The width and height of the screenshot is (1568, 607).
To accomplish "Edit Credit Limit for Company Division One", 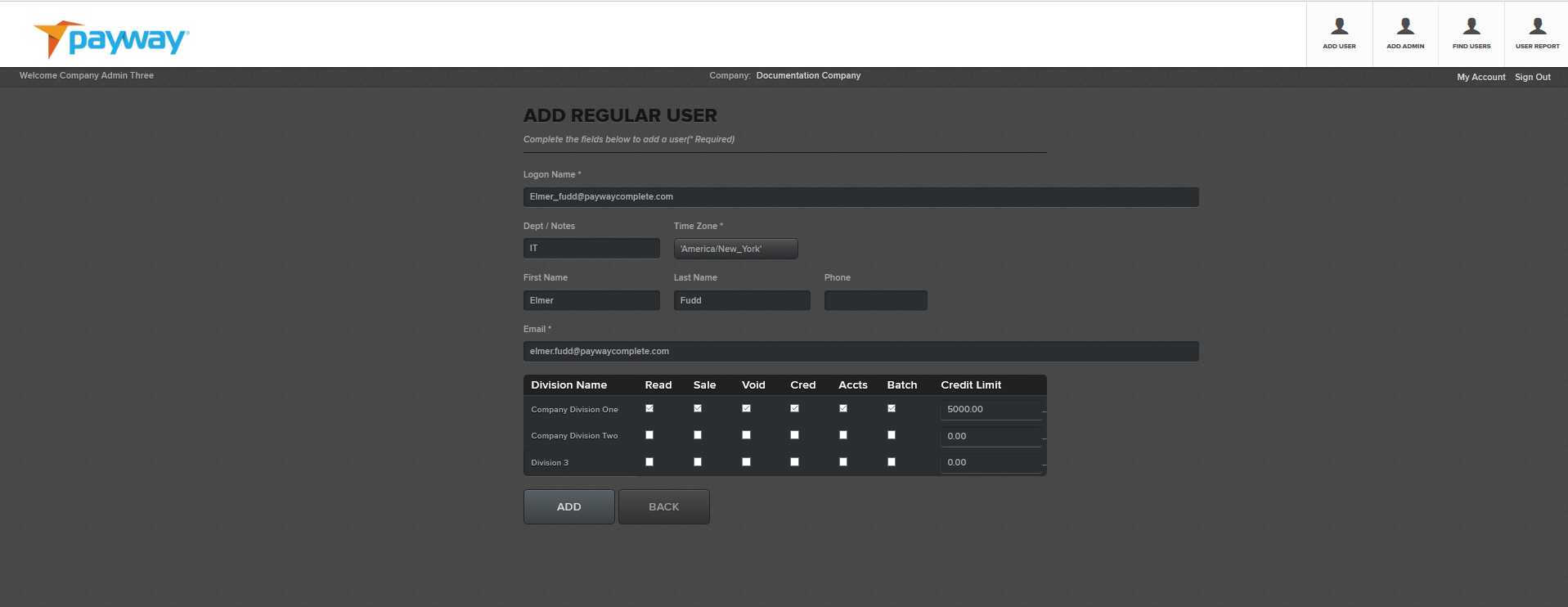I will 991,409.
